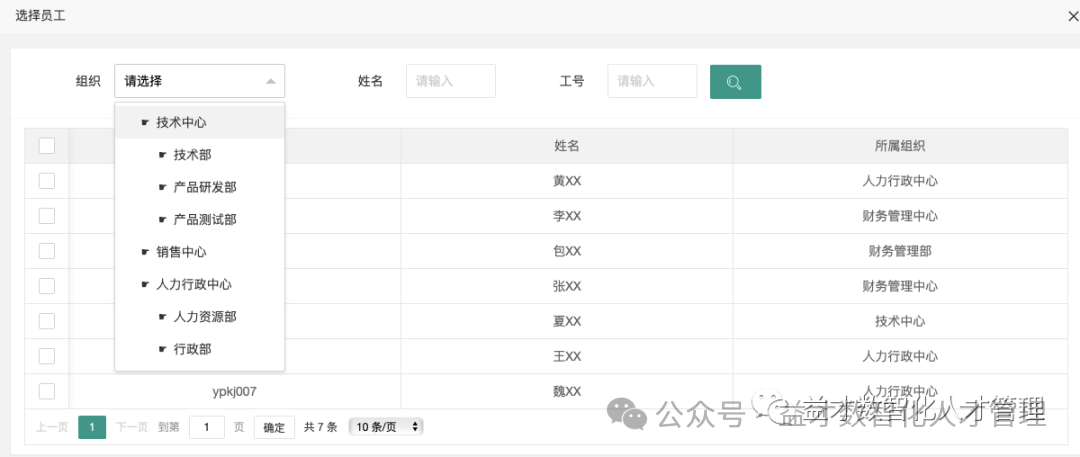This screenshot has height=457, width=1080.
Task: Click the 姓名 column header
Action: click(x=567, y=146)
